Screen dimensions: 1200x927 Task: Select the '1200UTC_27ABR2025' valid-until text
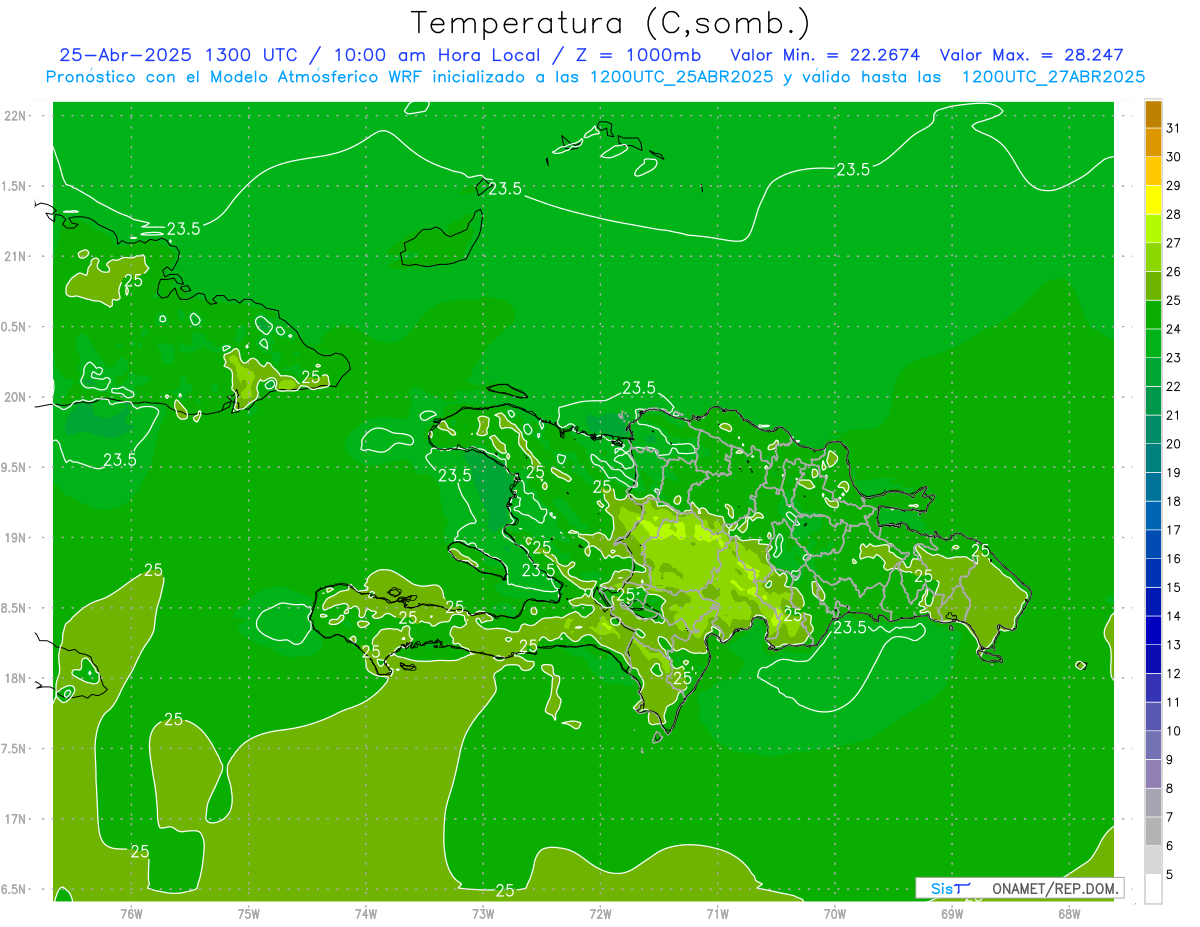(x=1053, y=77)
